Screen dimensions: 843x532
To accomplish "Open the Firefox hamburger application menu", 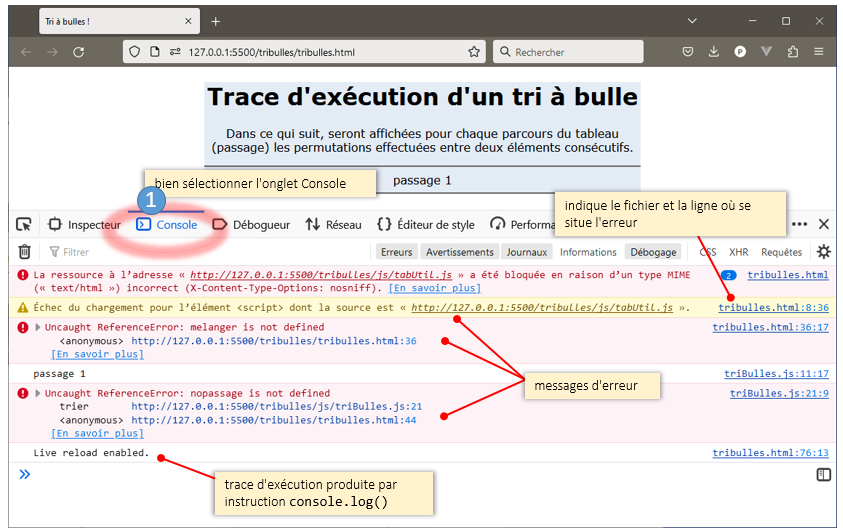I will tap(819, 52).
